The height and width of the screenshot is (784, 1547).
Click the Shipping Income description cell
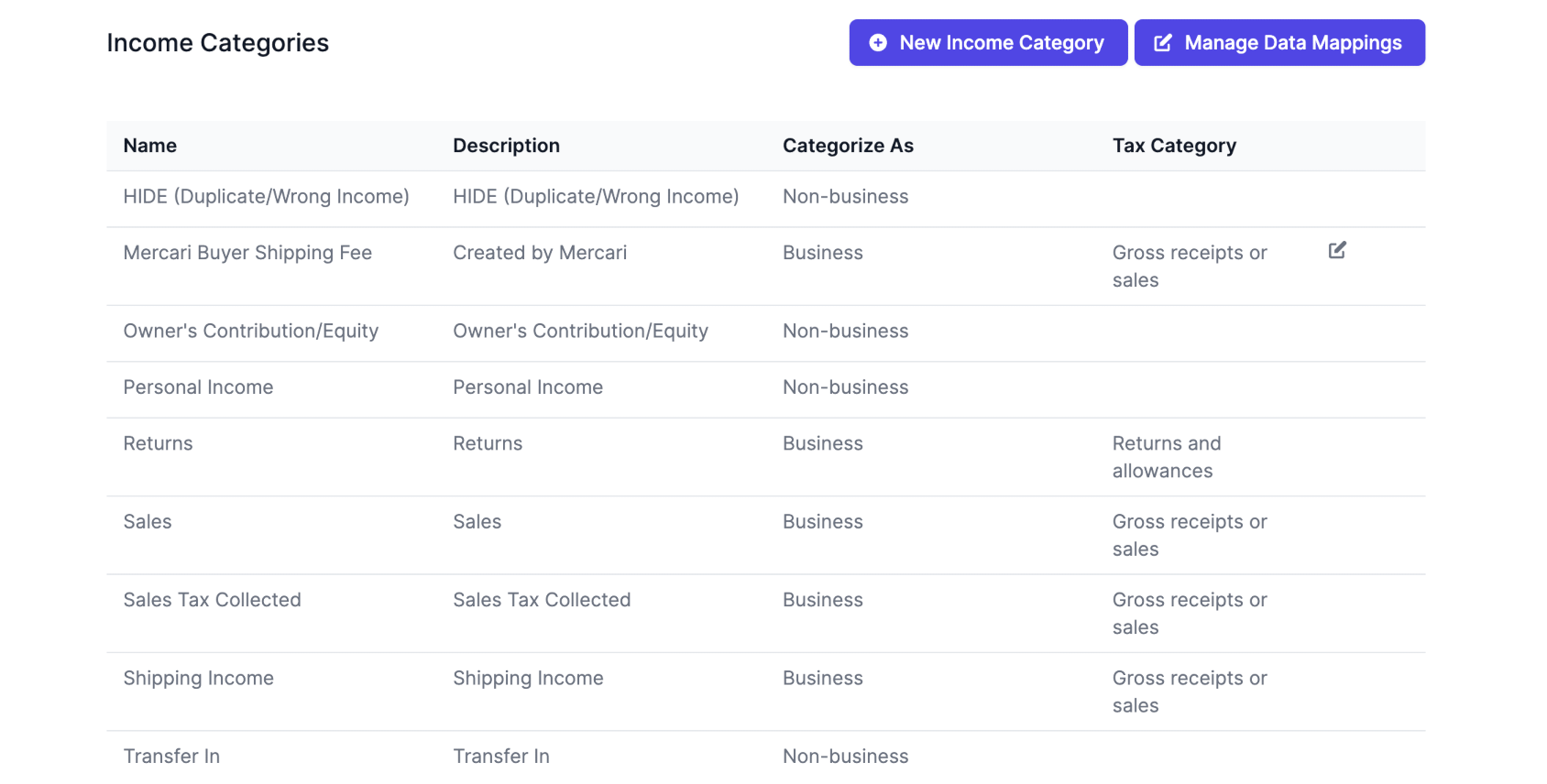coord(528,679)
